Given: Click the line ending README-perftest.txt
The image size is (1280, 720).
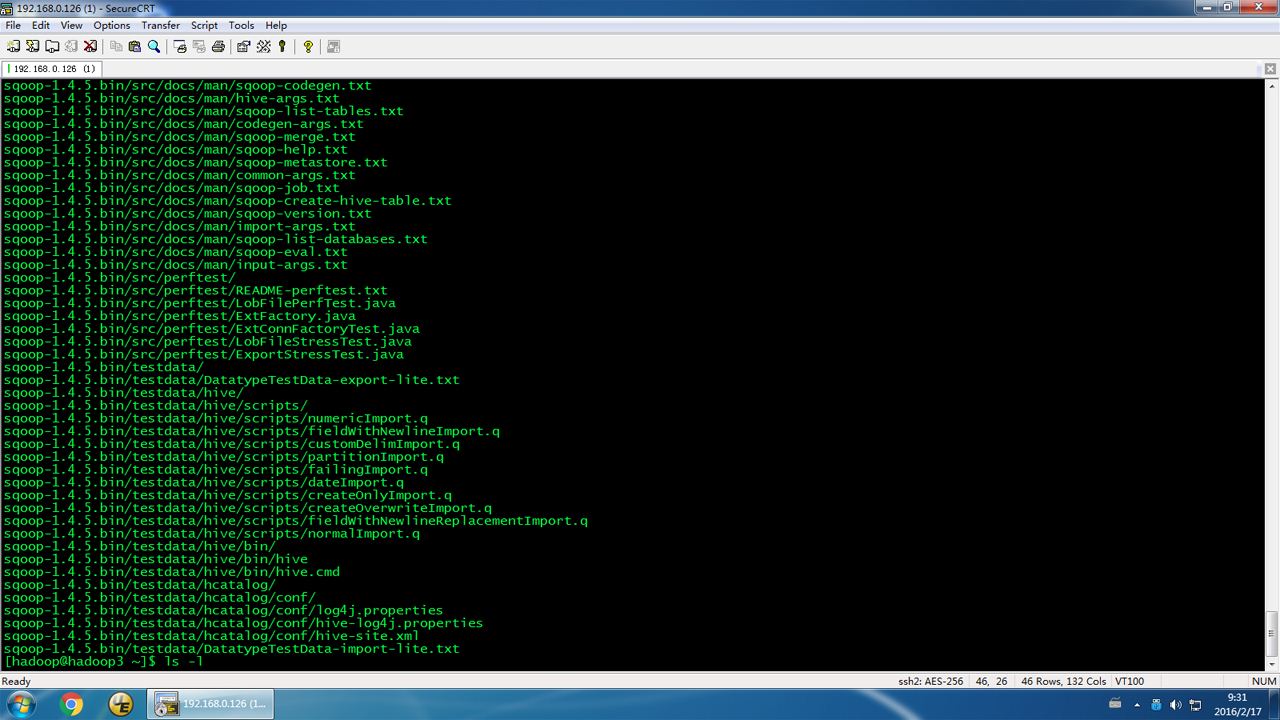Looking at the screenshot, I should (x=195, y=290).
